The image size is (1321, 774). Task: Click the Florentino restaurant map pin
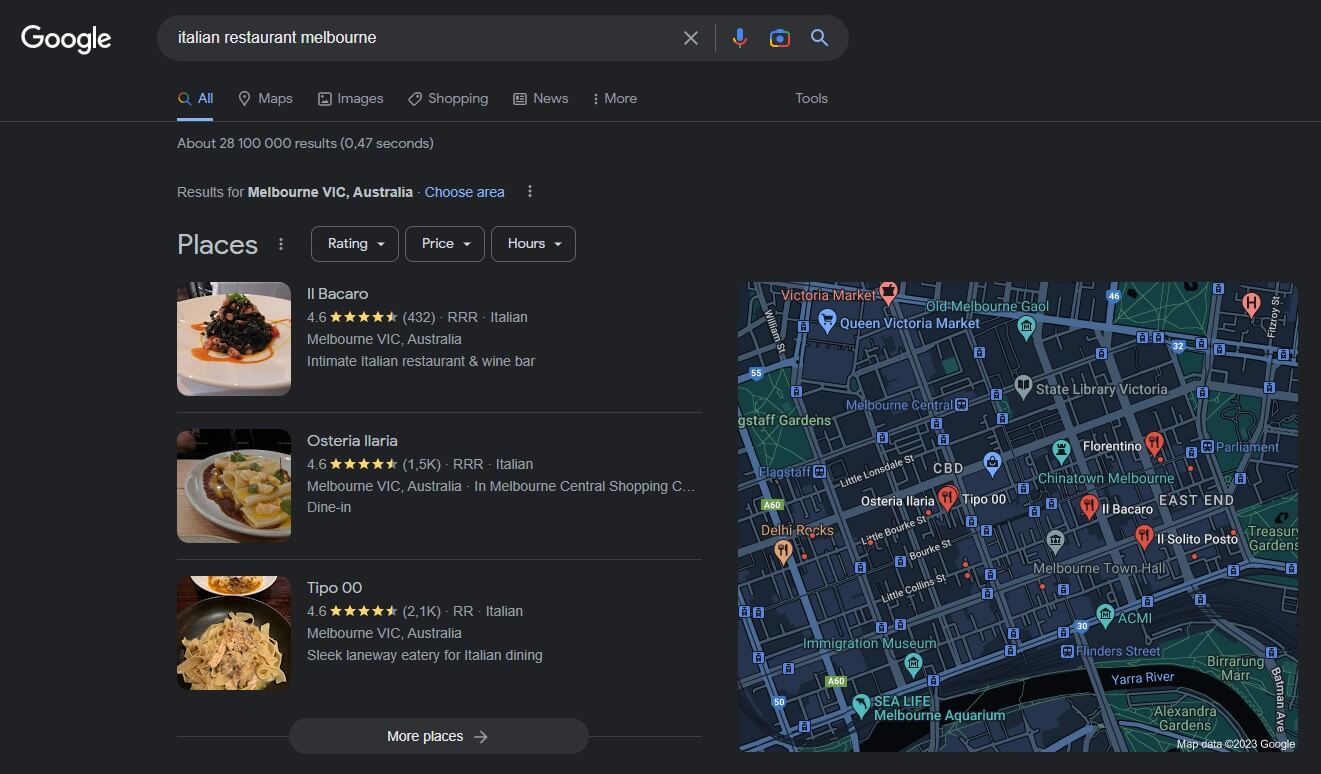pos(1155,443)
